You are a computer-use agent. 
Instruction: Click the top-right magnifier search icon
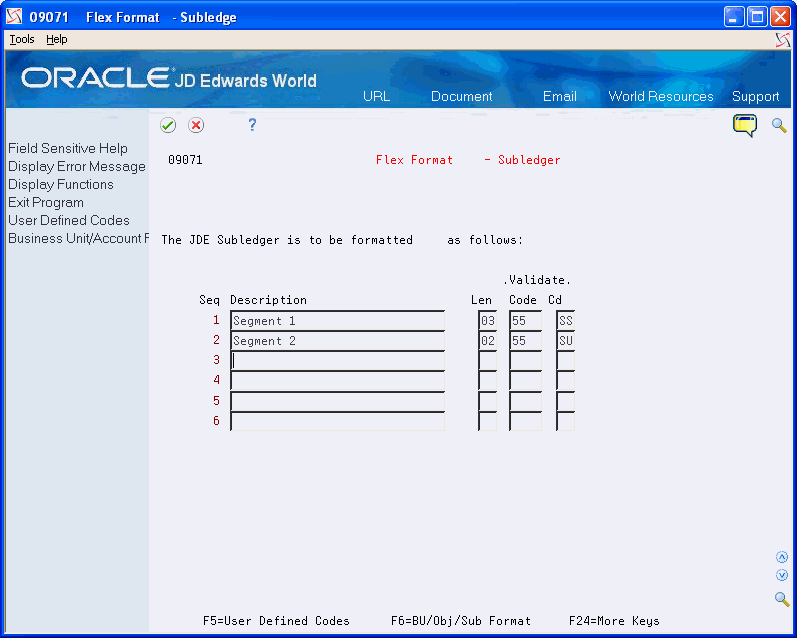[779, 126]
